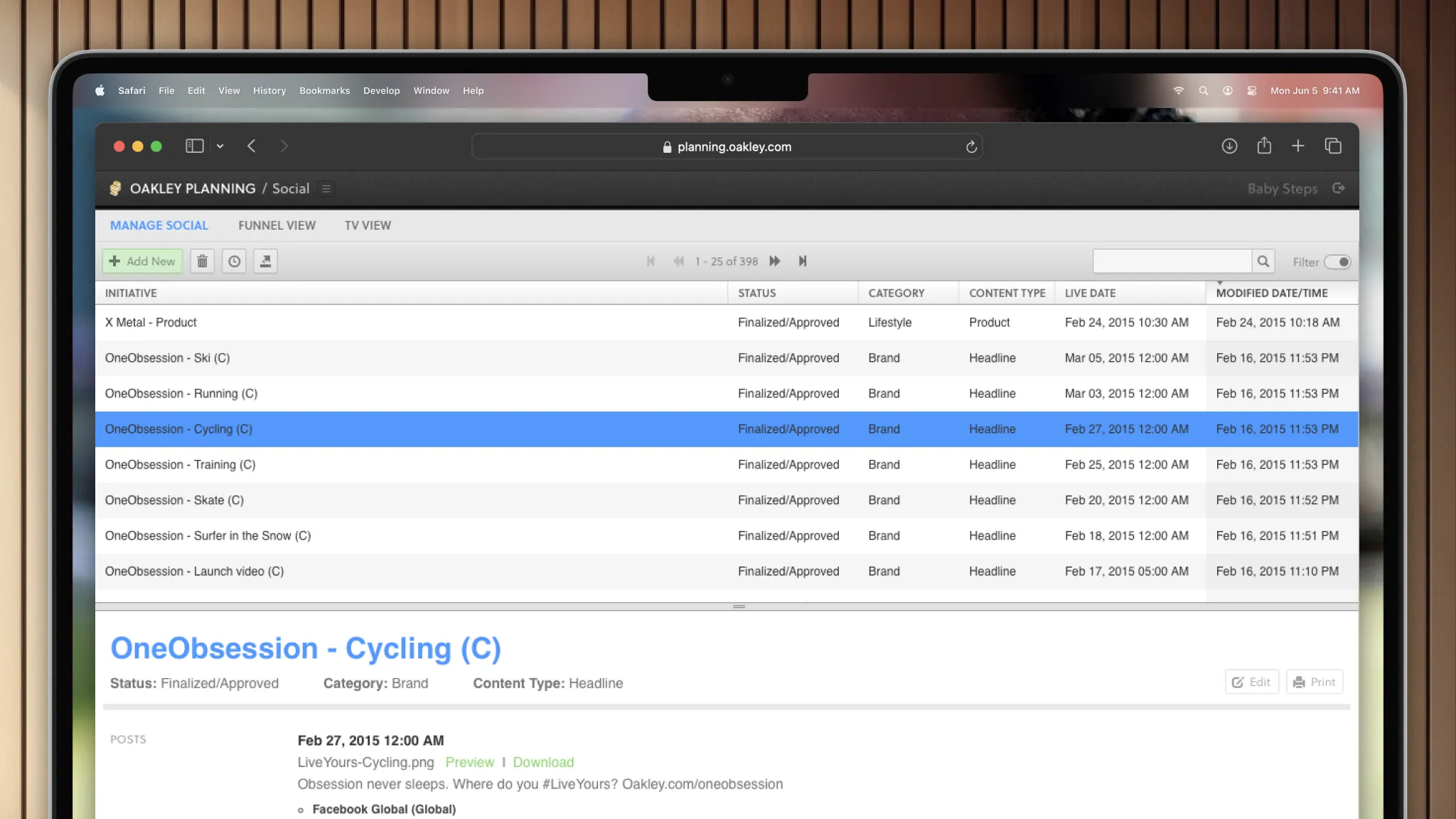Click the user account icon in menu bar
Screen dimensions: 1456x819
pyautogui.click(x=1228, y=91)
